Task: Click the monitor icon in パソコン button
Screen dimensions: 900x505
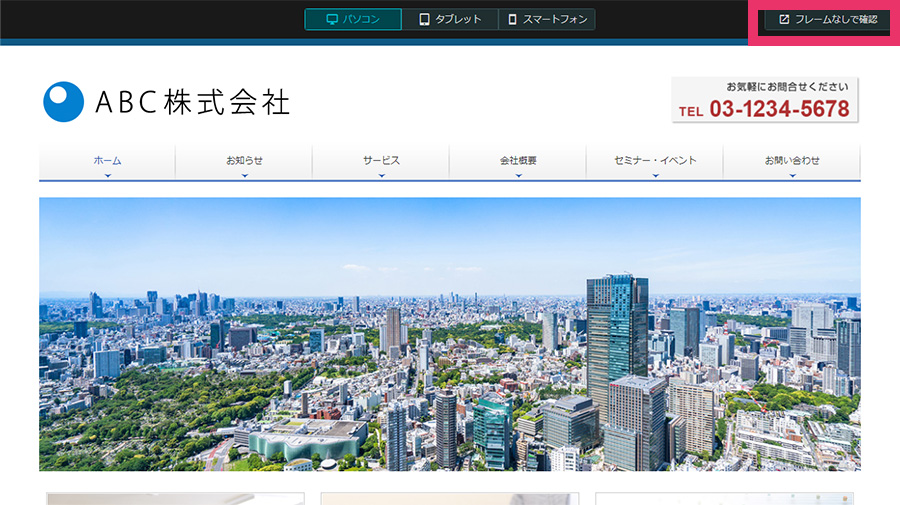Action: pyautogui.click(x=332, y=20)
